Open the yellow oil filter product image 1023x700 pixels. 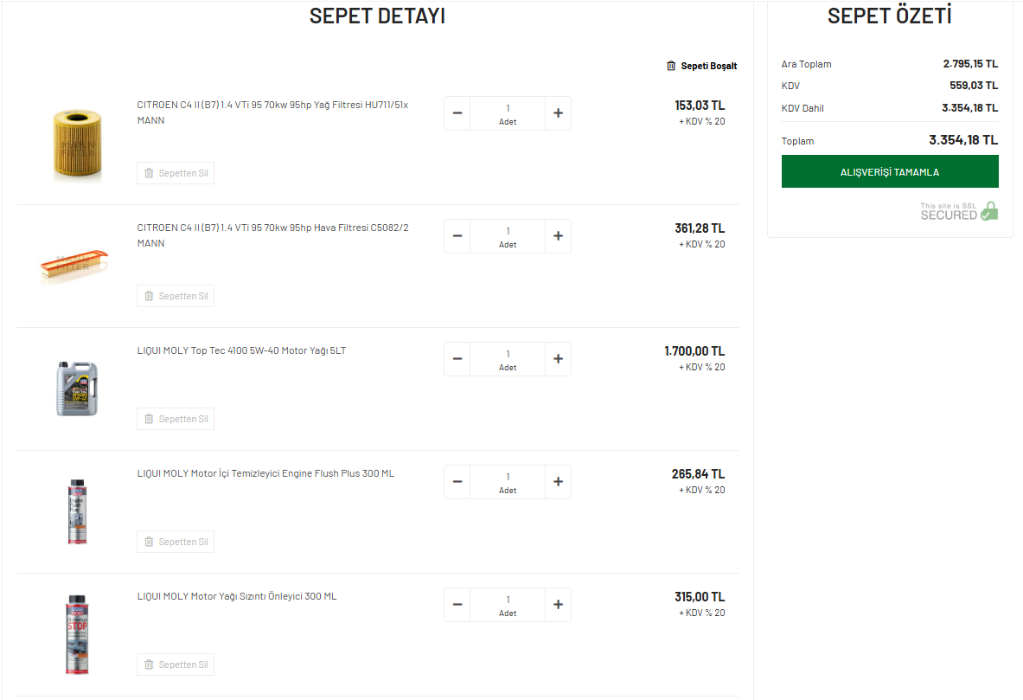pyautogui.click(x=77, y=144)
